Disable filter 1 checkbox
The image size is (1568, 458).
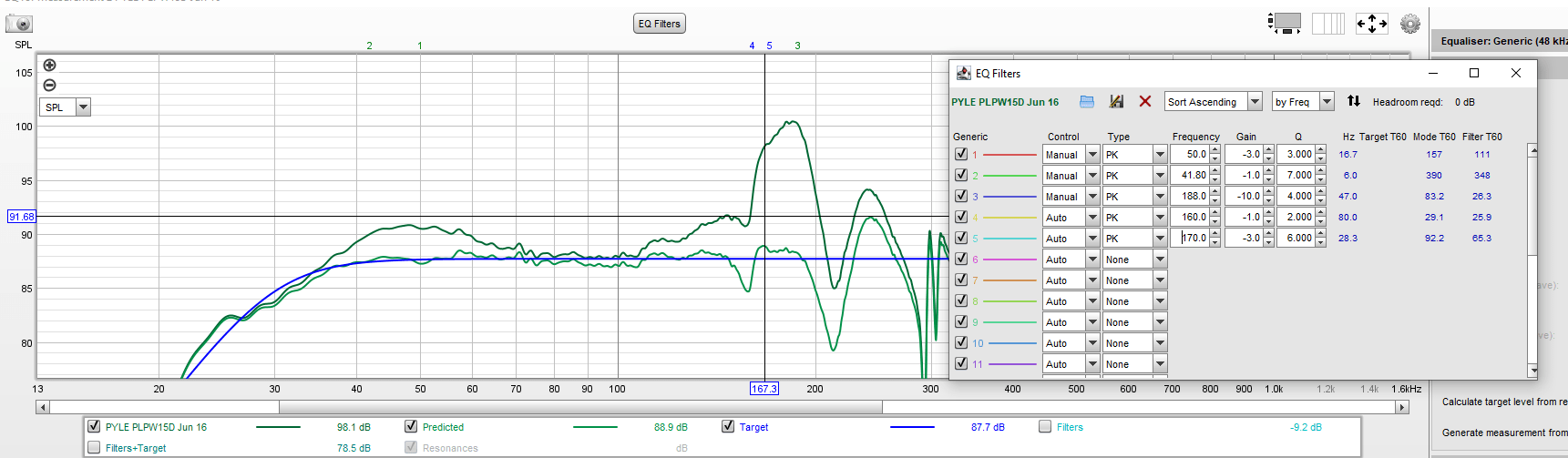tap(961, 154)
